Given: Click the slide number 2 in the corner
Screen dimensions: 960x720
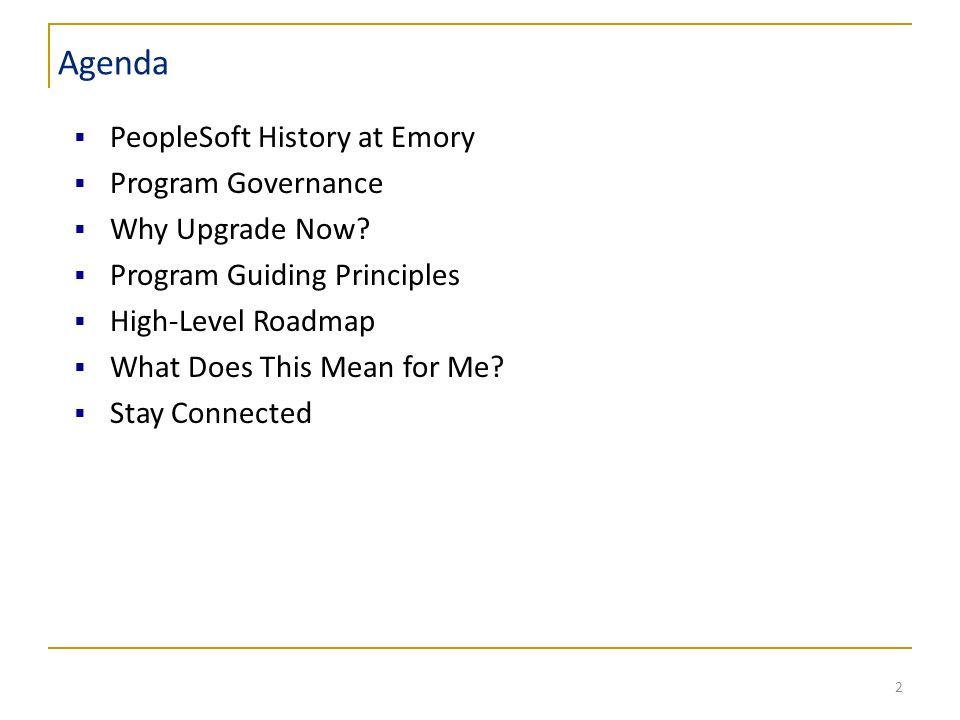Looking at the screenshot, I should coord(898,687).
